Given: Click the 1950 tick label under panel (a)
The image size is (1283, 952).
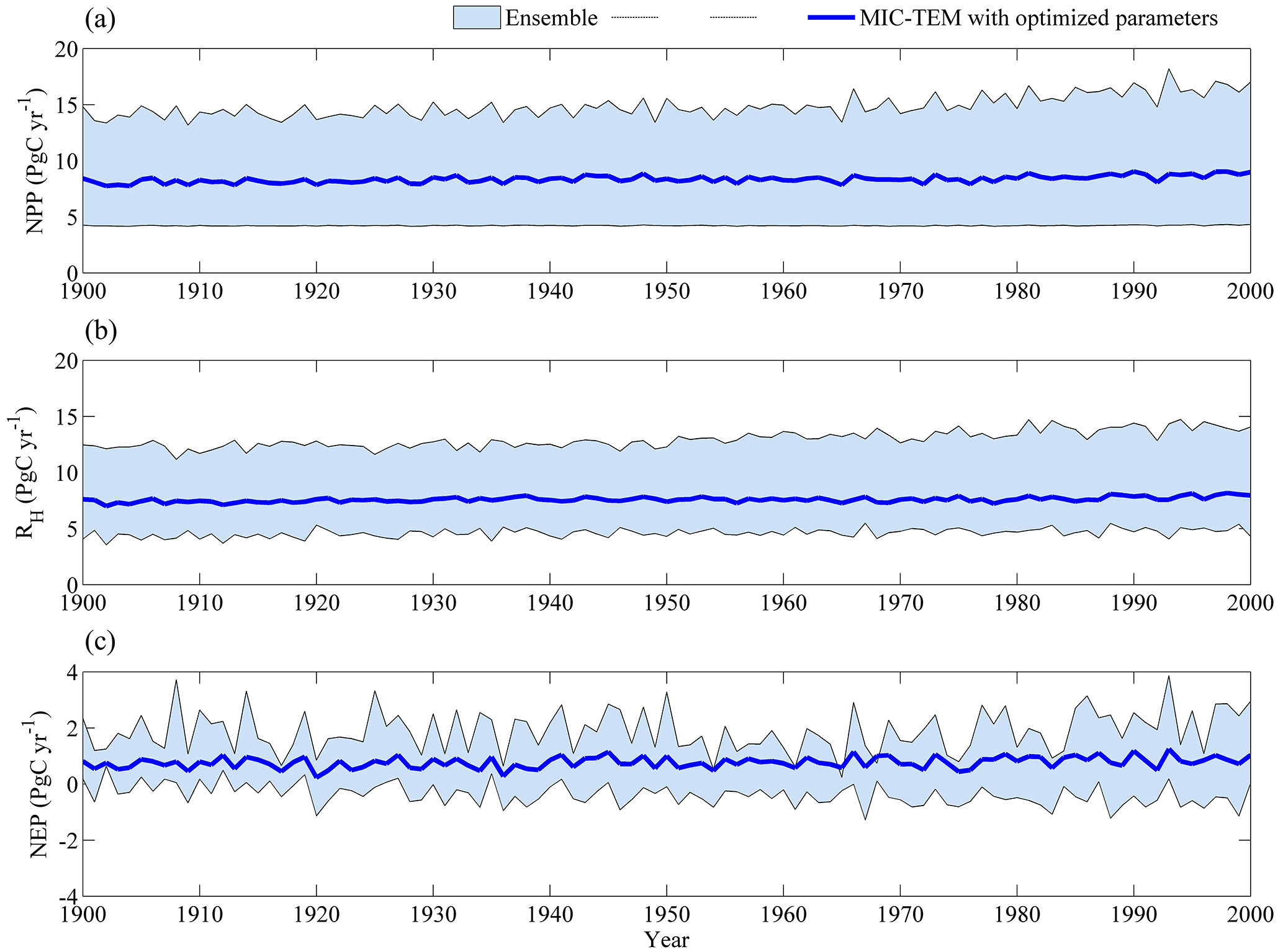Looking at the screenshot, I should (666, 291).
